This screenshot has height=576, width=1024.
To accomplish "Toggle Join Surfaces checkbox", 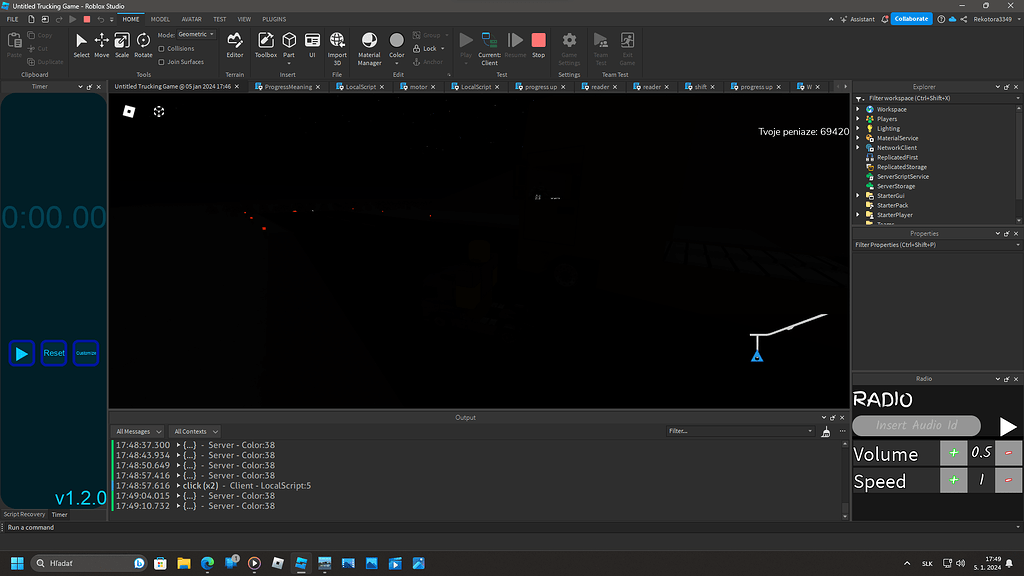I will coord(161,62).
